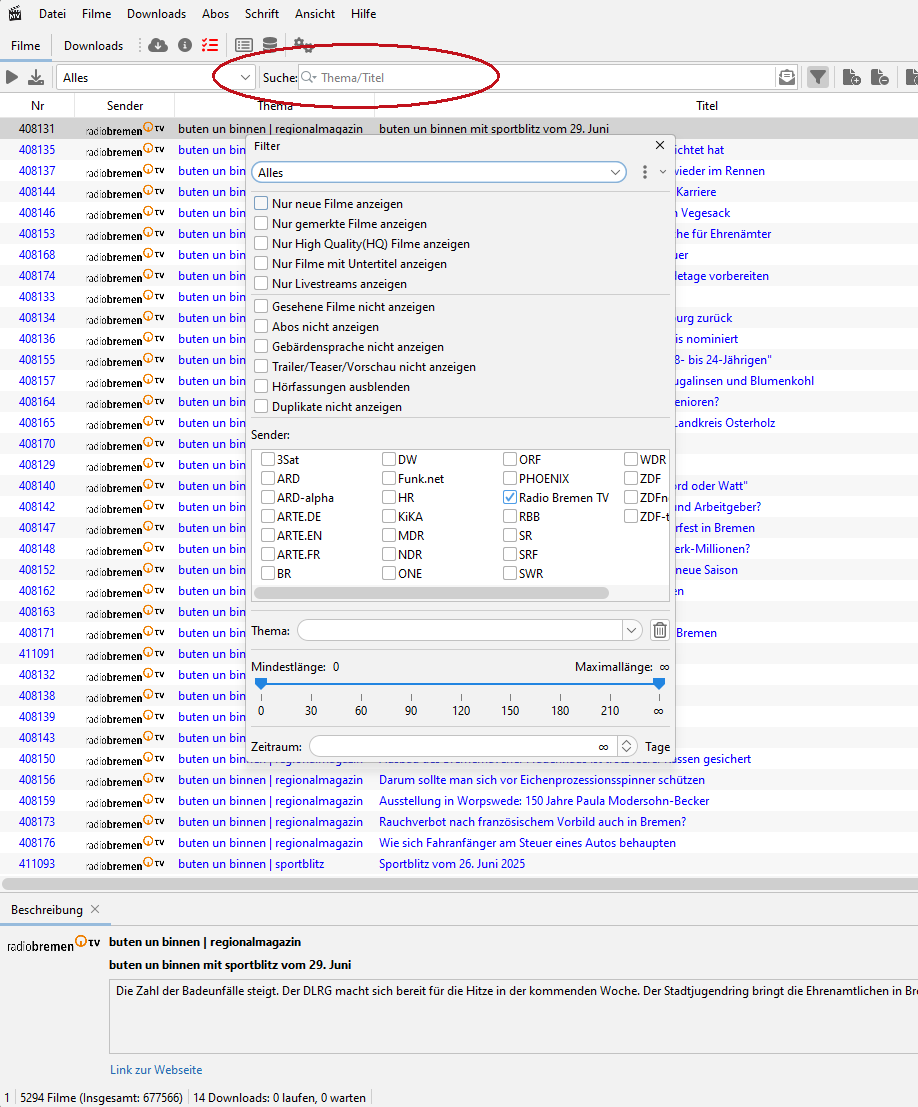The image size is (918, 1107).
Task: Sort by the Nr column header
Action: (37, 105)
